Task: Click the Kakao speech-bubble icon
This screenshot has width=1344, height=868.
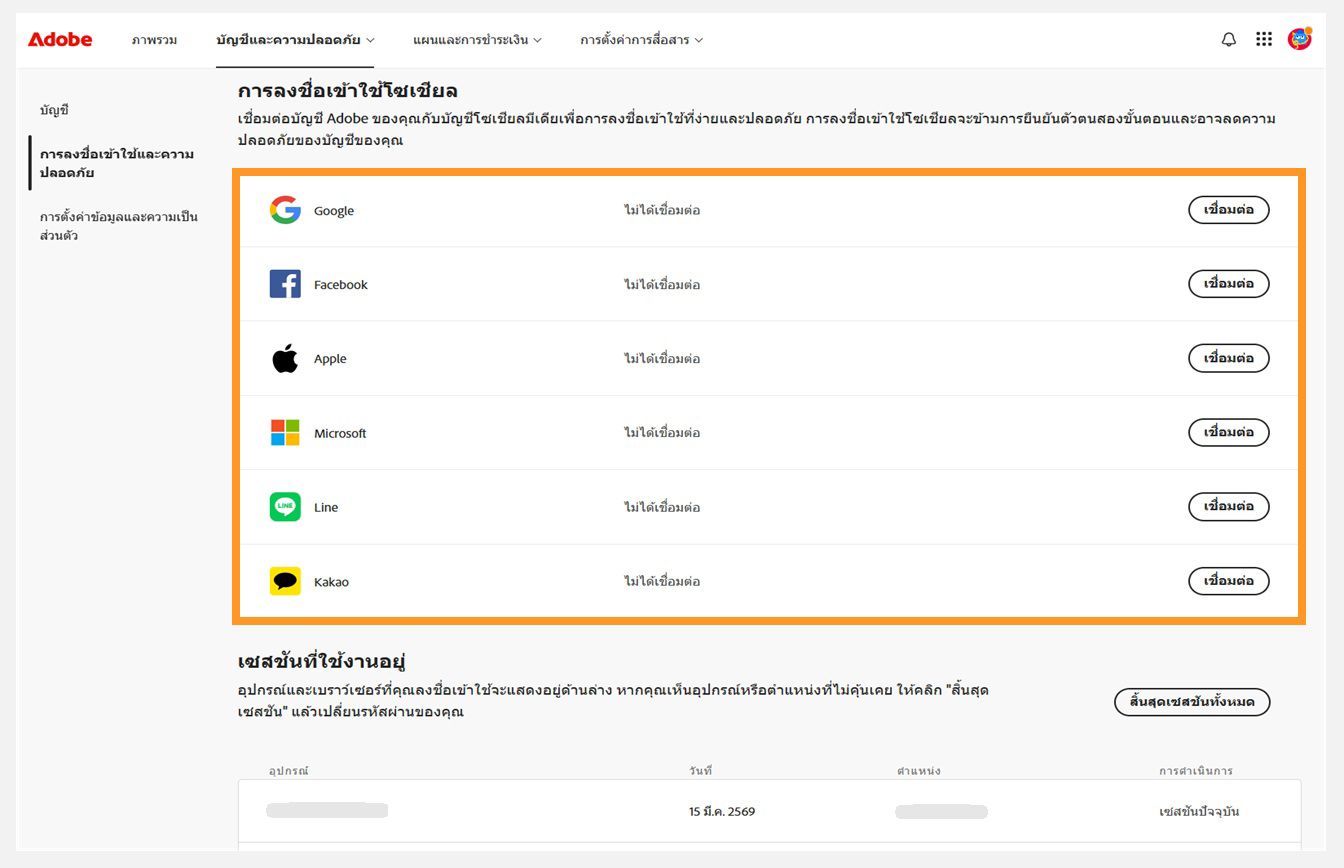Action: 284,581
